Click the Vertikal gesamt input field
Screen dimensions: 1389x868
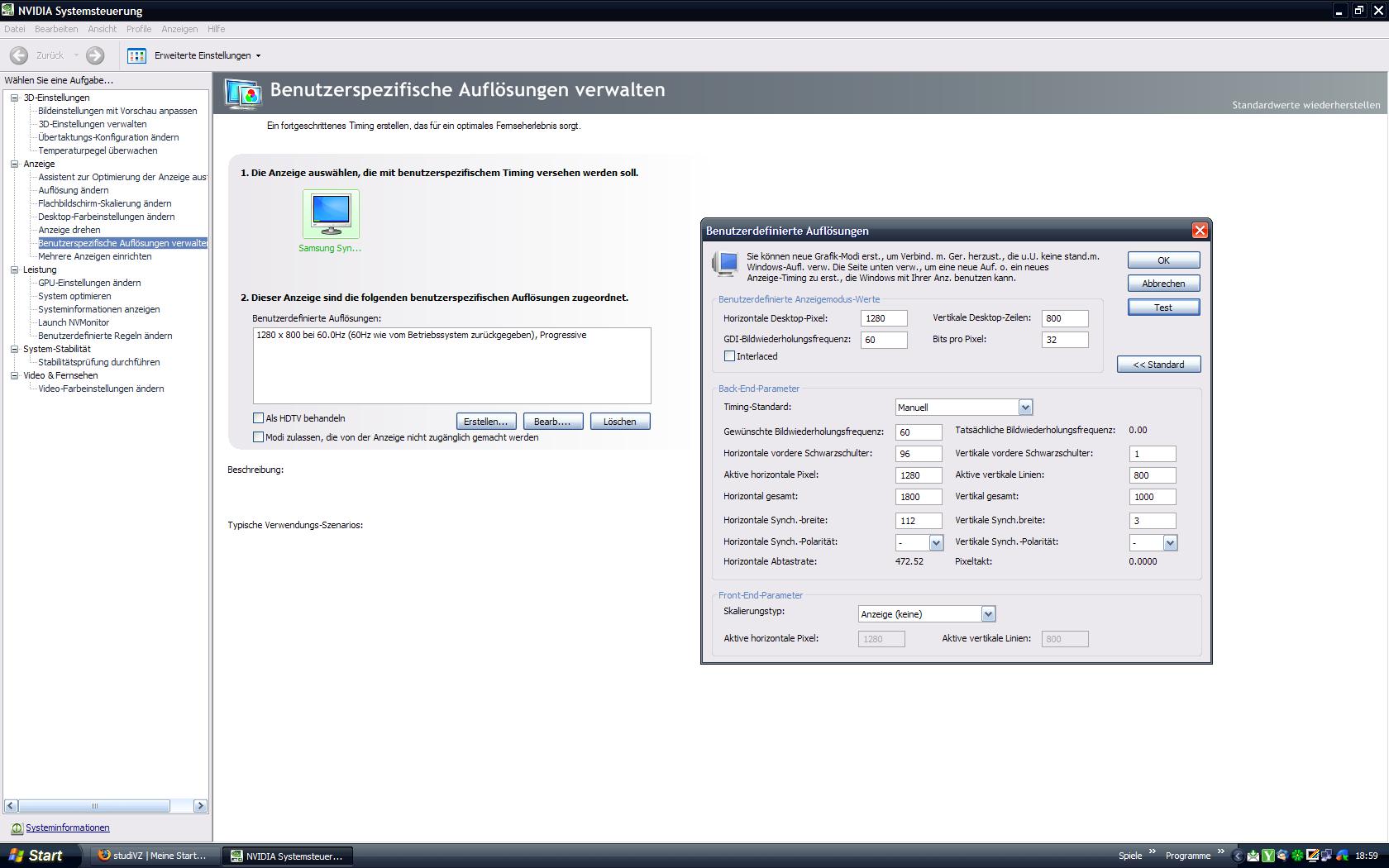coord(1153,497)
